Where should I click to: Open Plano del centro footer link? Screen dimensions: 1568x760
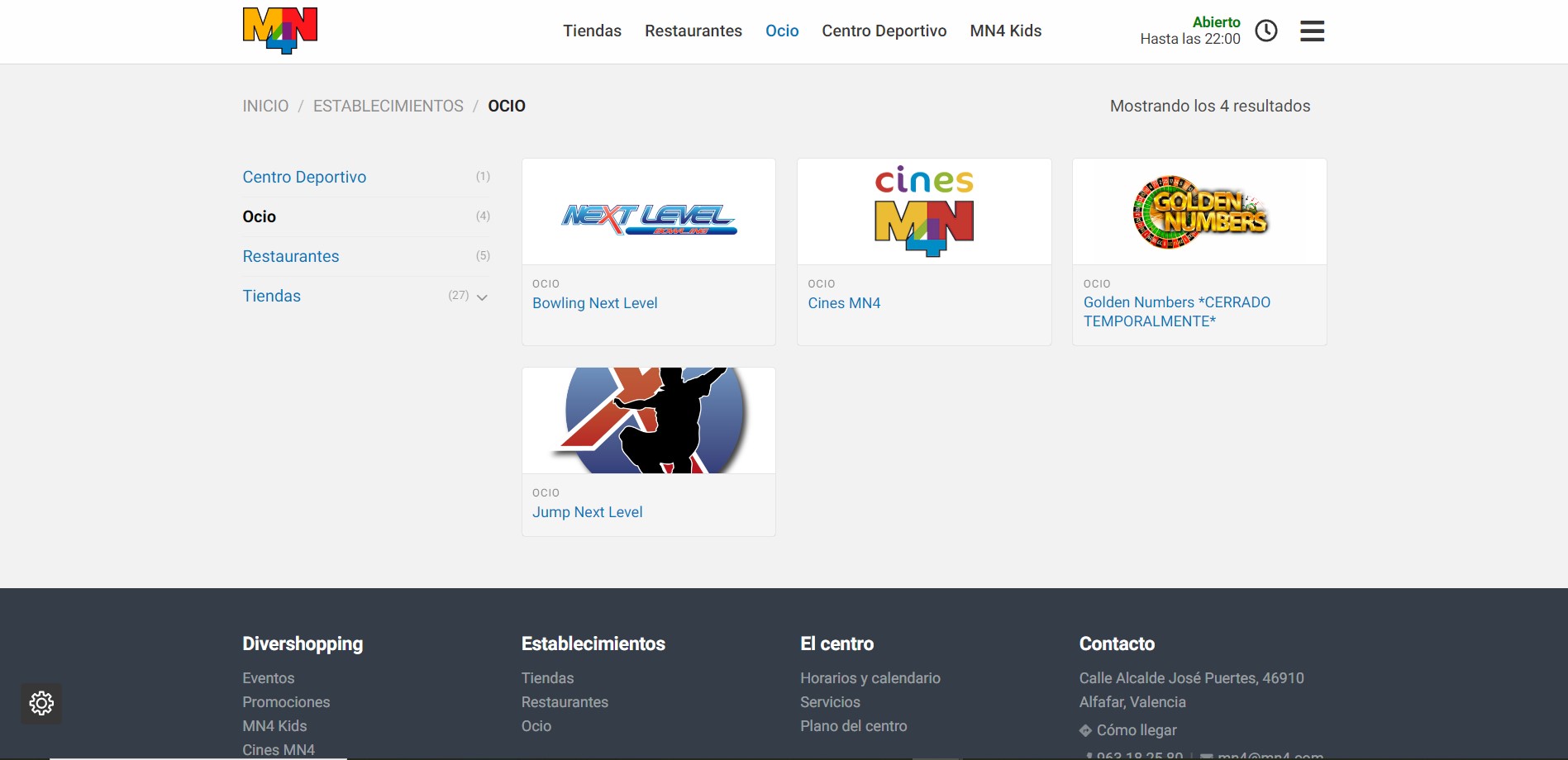coord(854,726)
